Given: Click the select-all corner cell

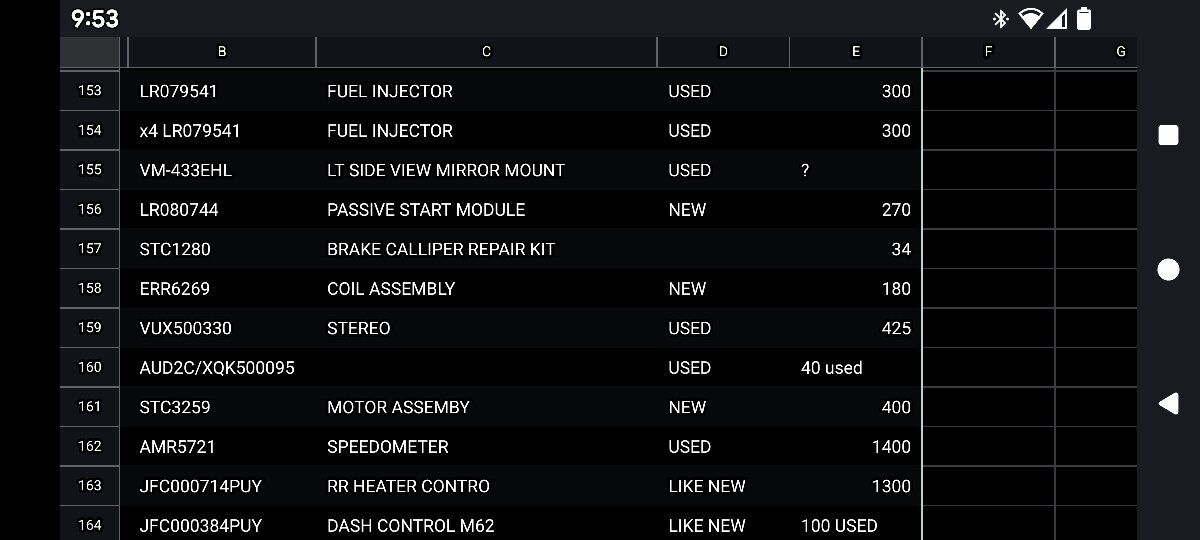Looking at the screenshot, I should [90, 52].
